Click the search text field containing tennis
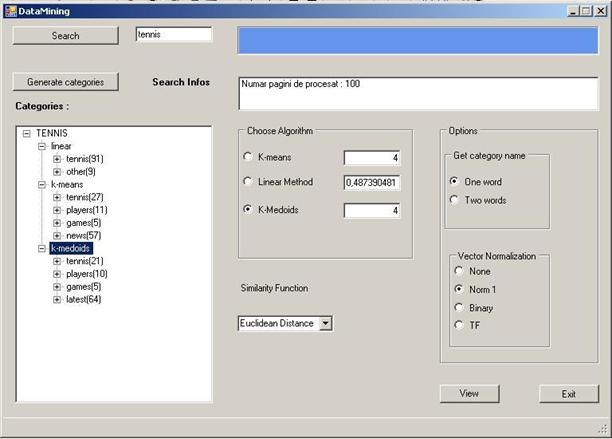 point(173,34)
